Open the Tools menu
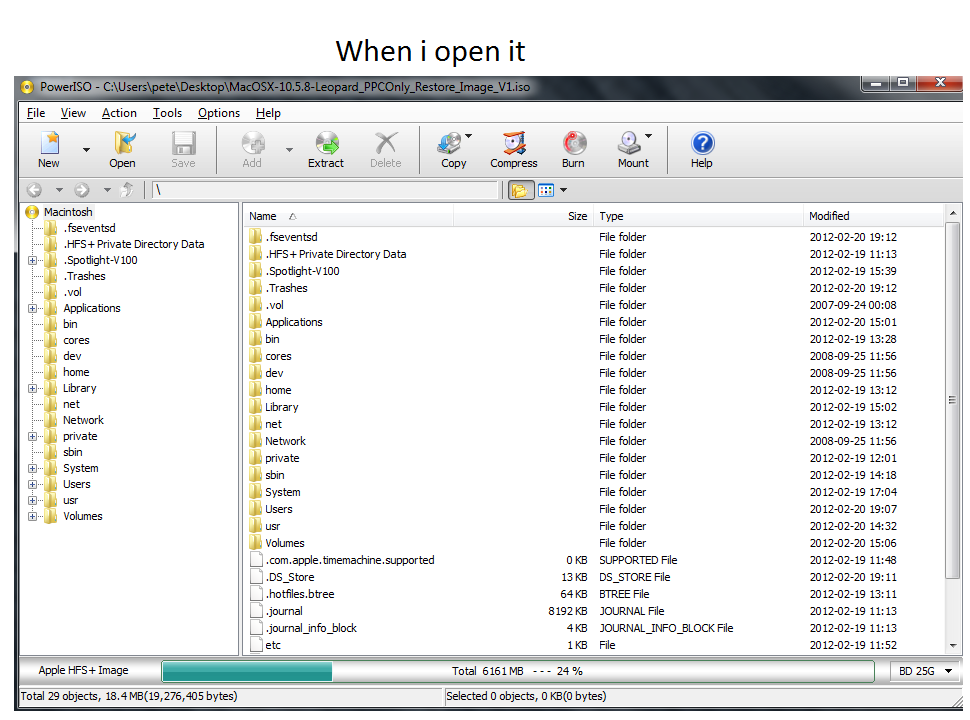970x720 pixels. click(168, 113)
